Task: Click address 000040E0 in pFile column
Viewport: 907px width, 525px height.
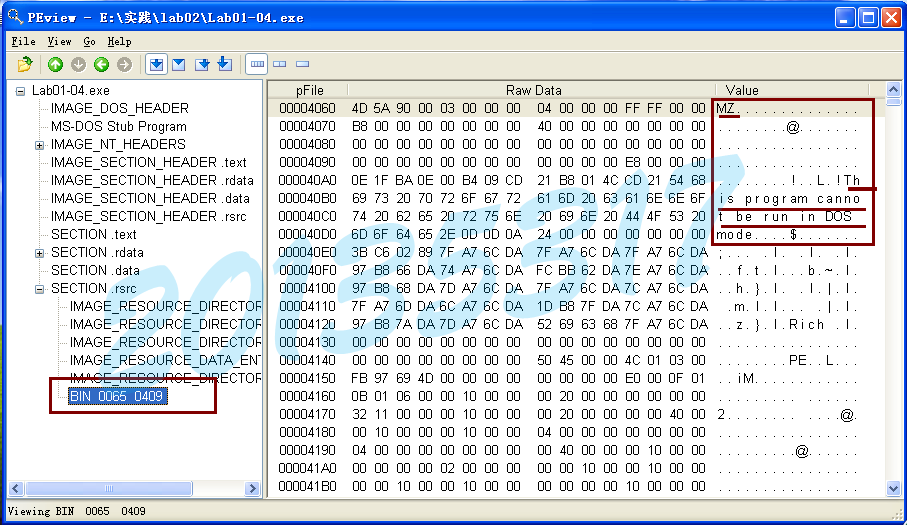Action: click(x=307, y=252)
